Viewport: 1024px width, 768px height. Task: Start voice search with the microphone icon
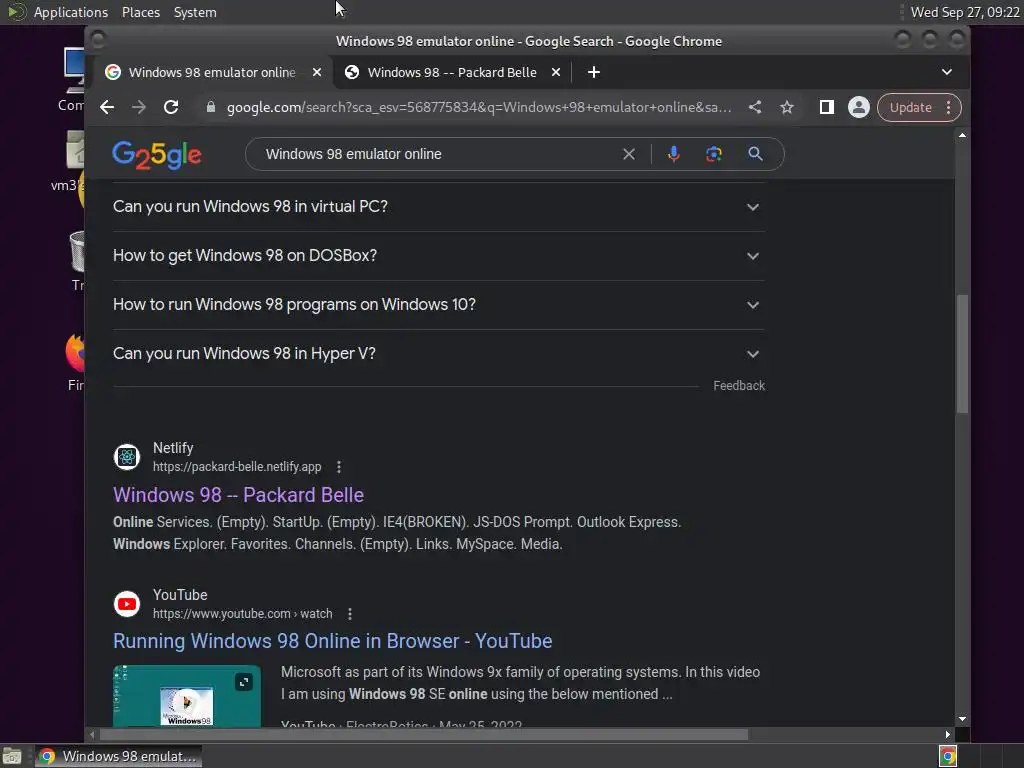tap(674, 154)
